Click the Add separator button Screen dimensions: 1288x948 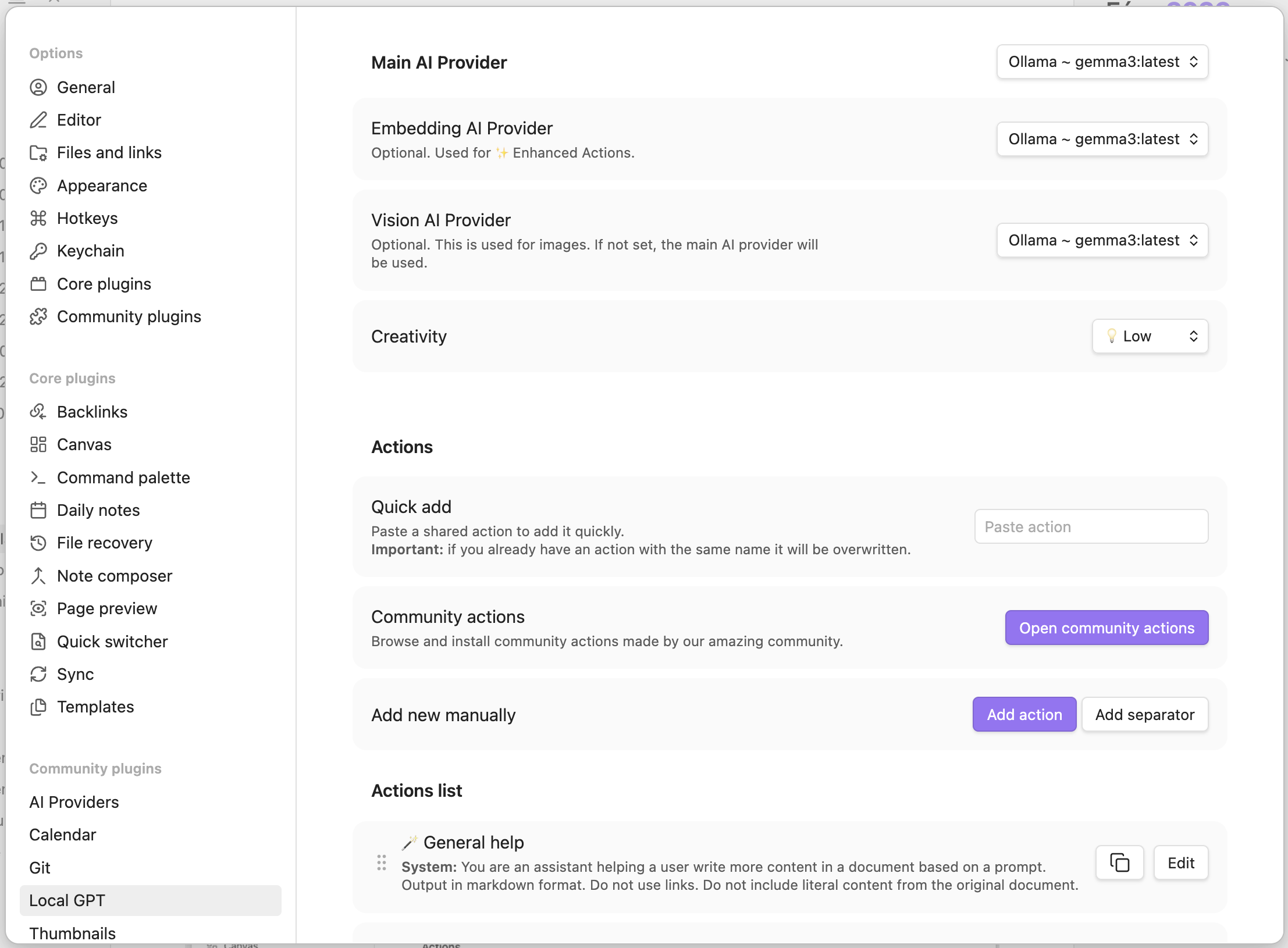(1144, 714)
